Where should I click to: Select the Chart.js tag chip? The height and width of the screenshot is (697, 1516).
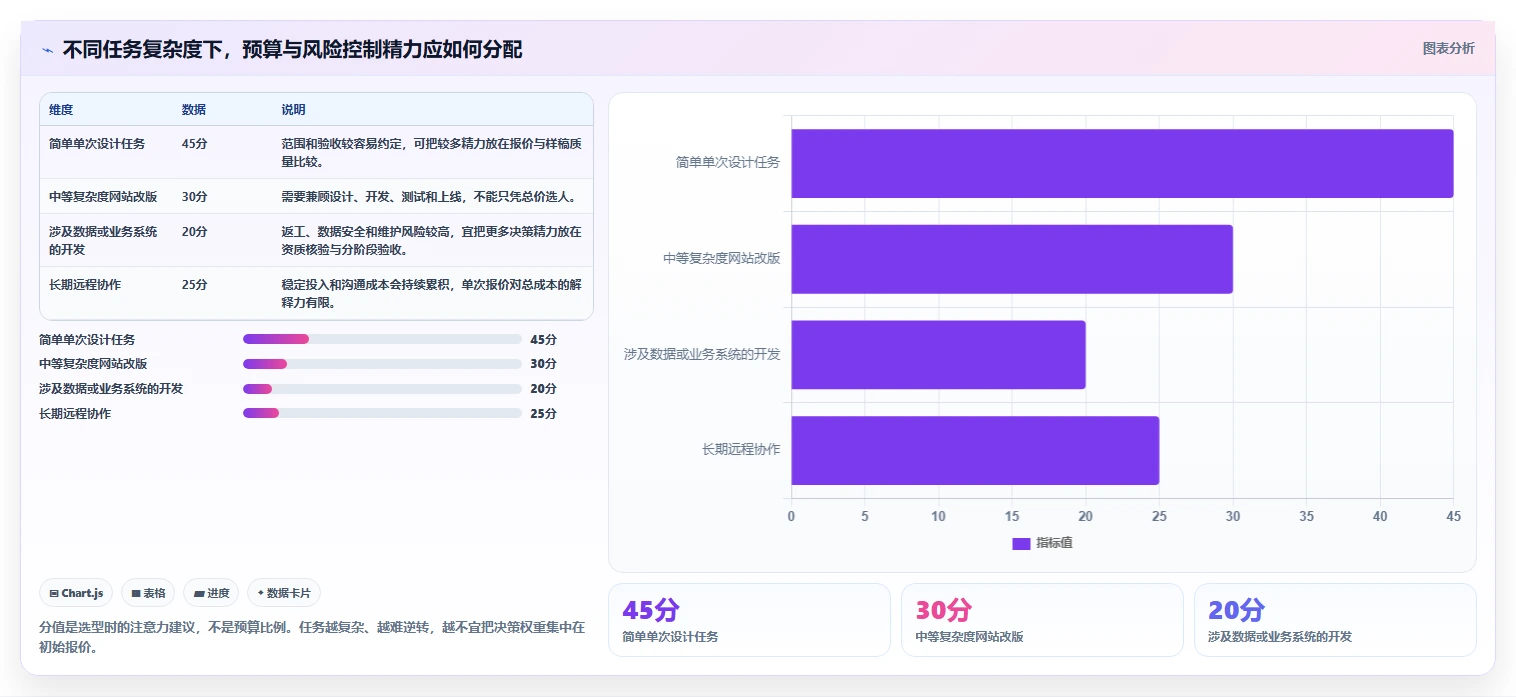click(77, 593)
